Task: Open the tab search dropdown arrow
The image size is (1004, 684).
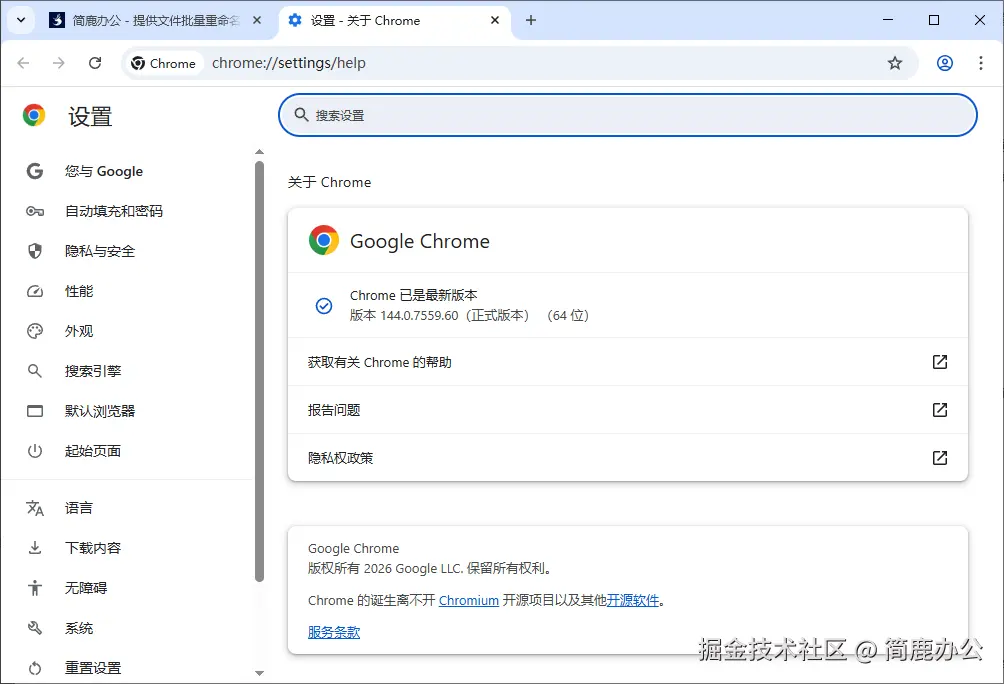Action: coord(21,20)
